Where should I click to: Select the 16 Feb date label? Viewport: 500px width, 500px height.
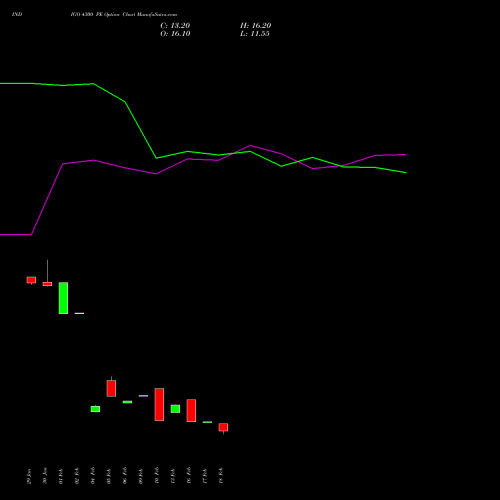[x=189, y=476]
